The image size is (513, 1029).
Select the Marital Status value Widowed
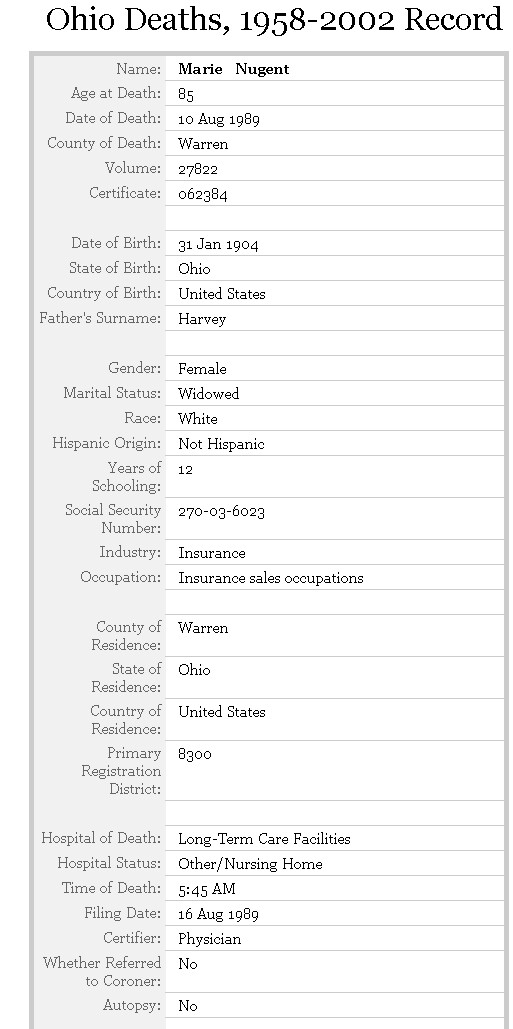click(x=209, y=394)
